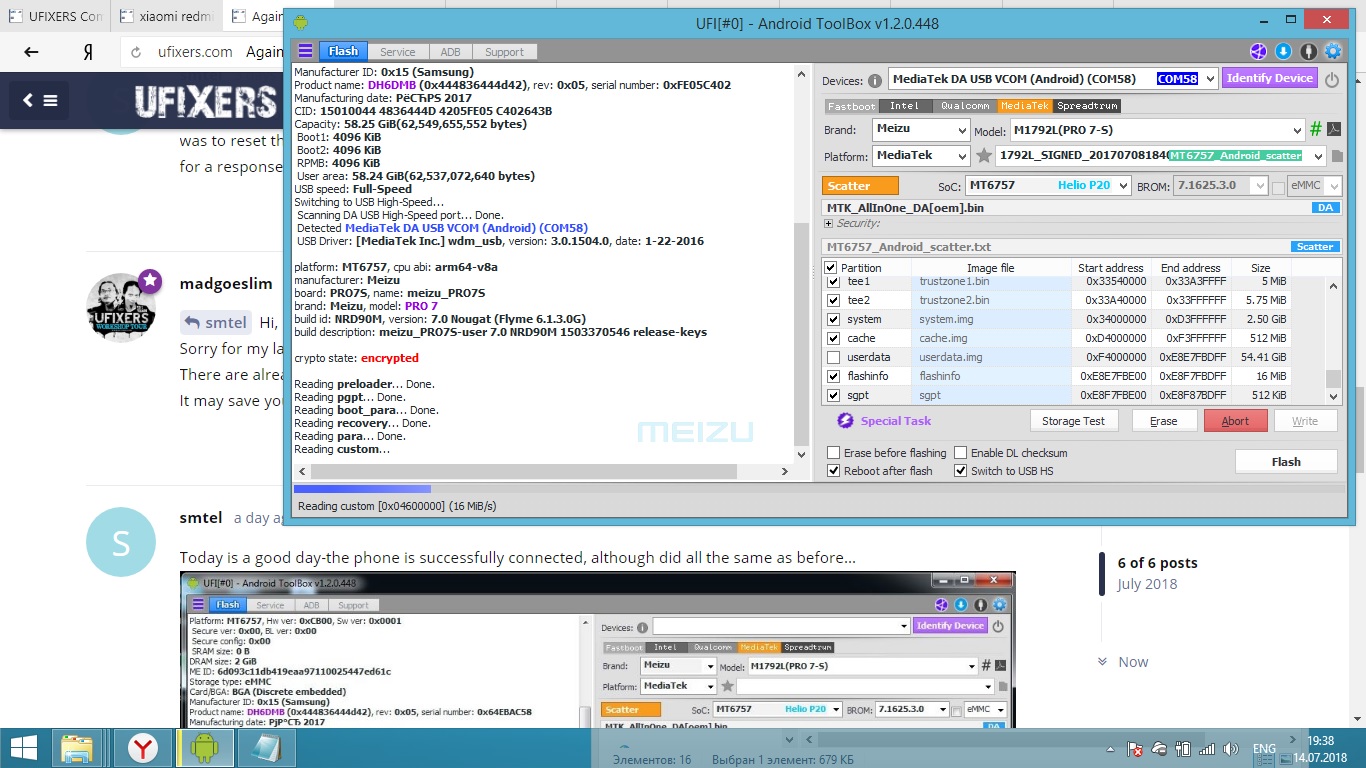Screen dimensions: 1366x768
Task: Enable DL checksum option
Action: pos(960,453)
